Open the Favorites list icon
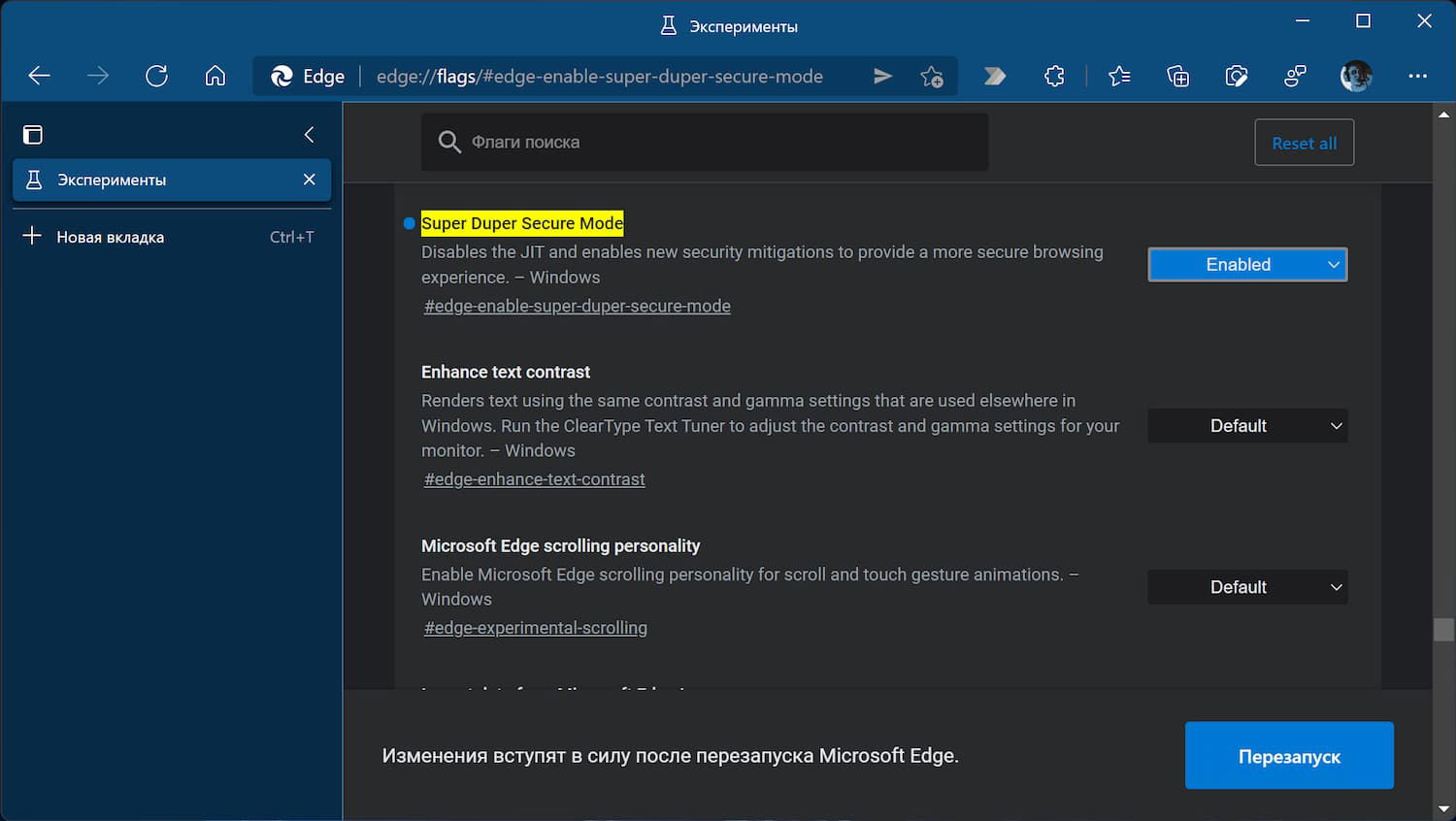This screenshot has width=1456, height=821. 1119,76
